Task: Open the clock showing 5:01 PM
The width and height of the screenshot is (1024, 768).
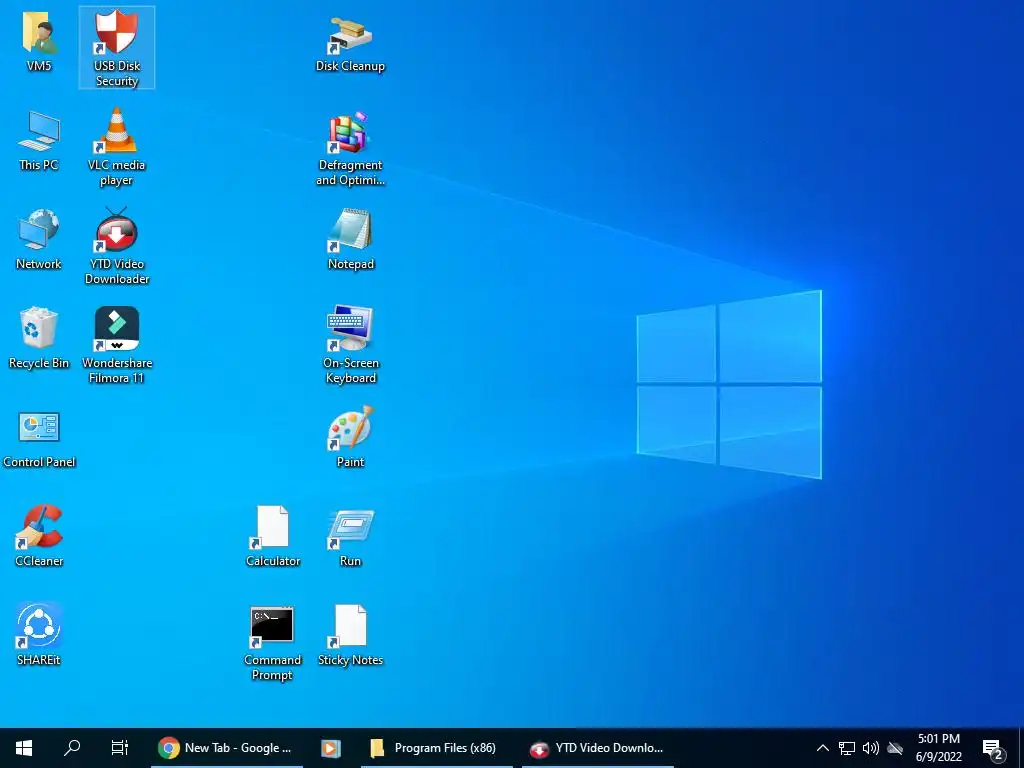Action: click(938, 748)
